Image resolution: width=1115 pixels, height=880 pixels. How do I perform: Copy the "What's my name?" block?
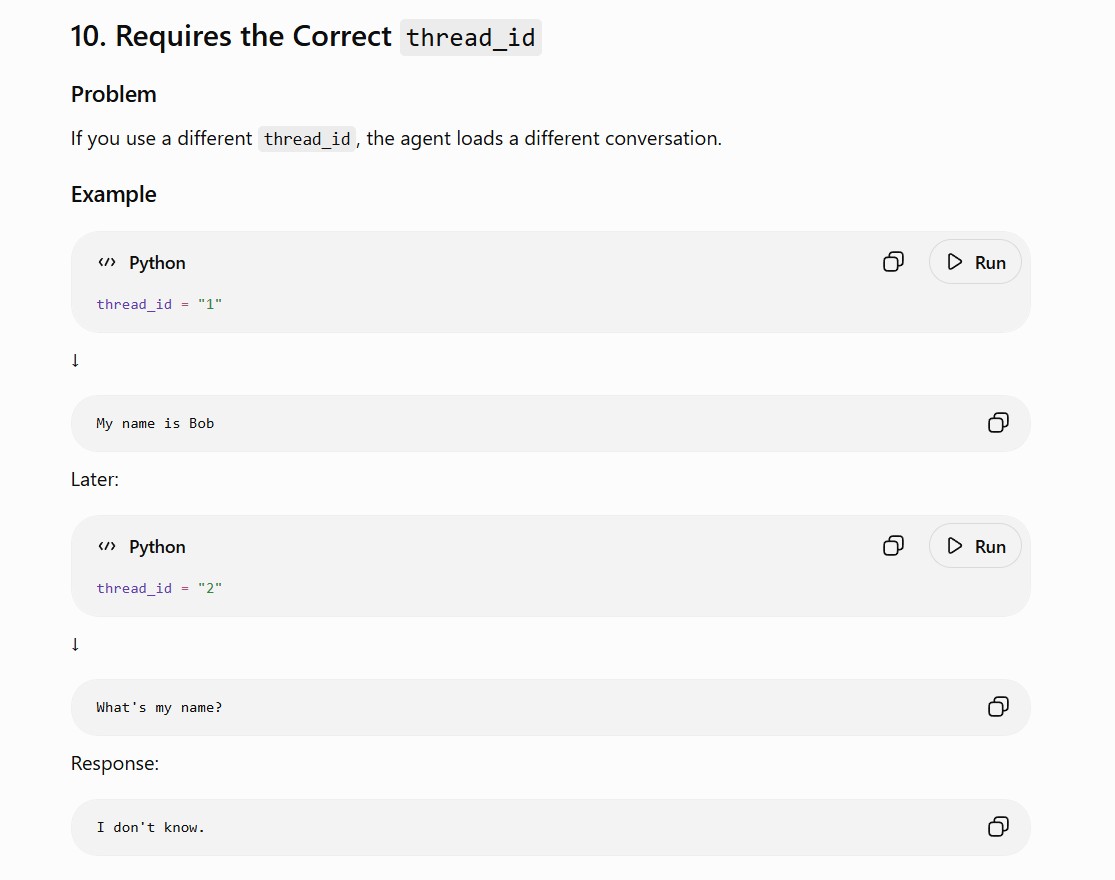(x=998, y=707)
